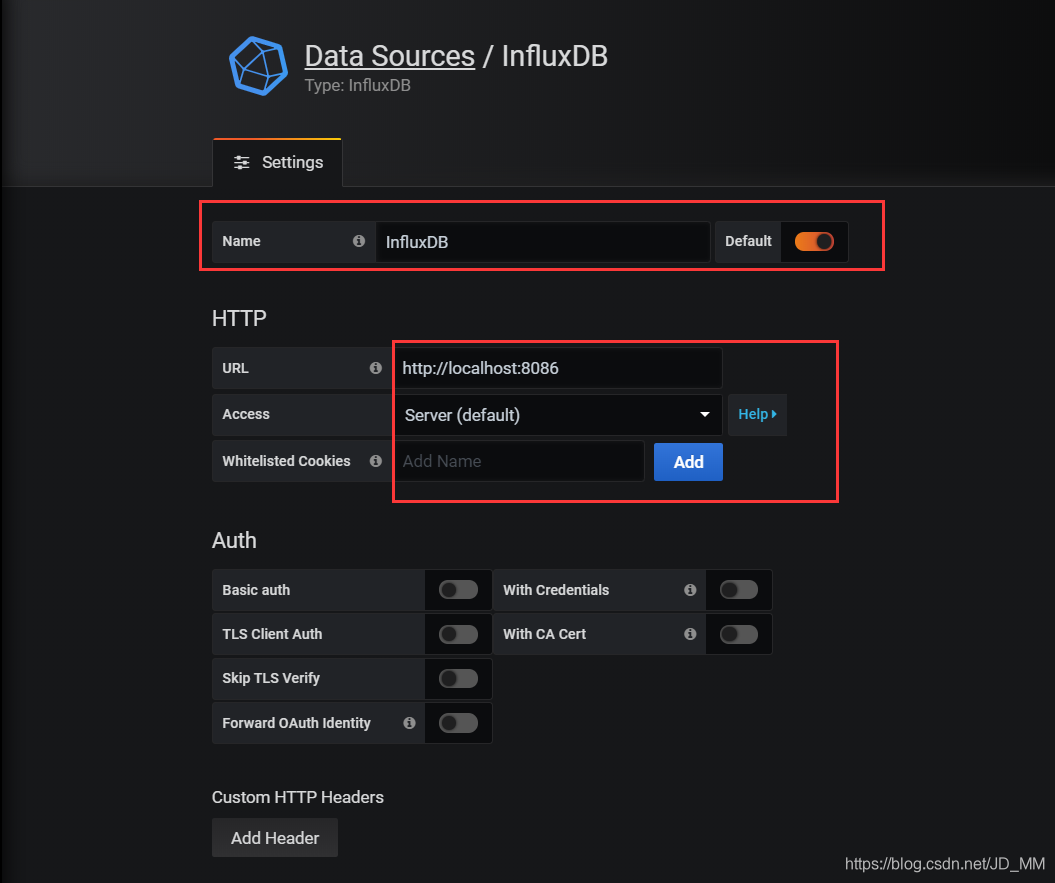Click the HTTP section heading

tap(239, 318)
